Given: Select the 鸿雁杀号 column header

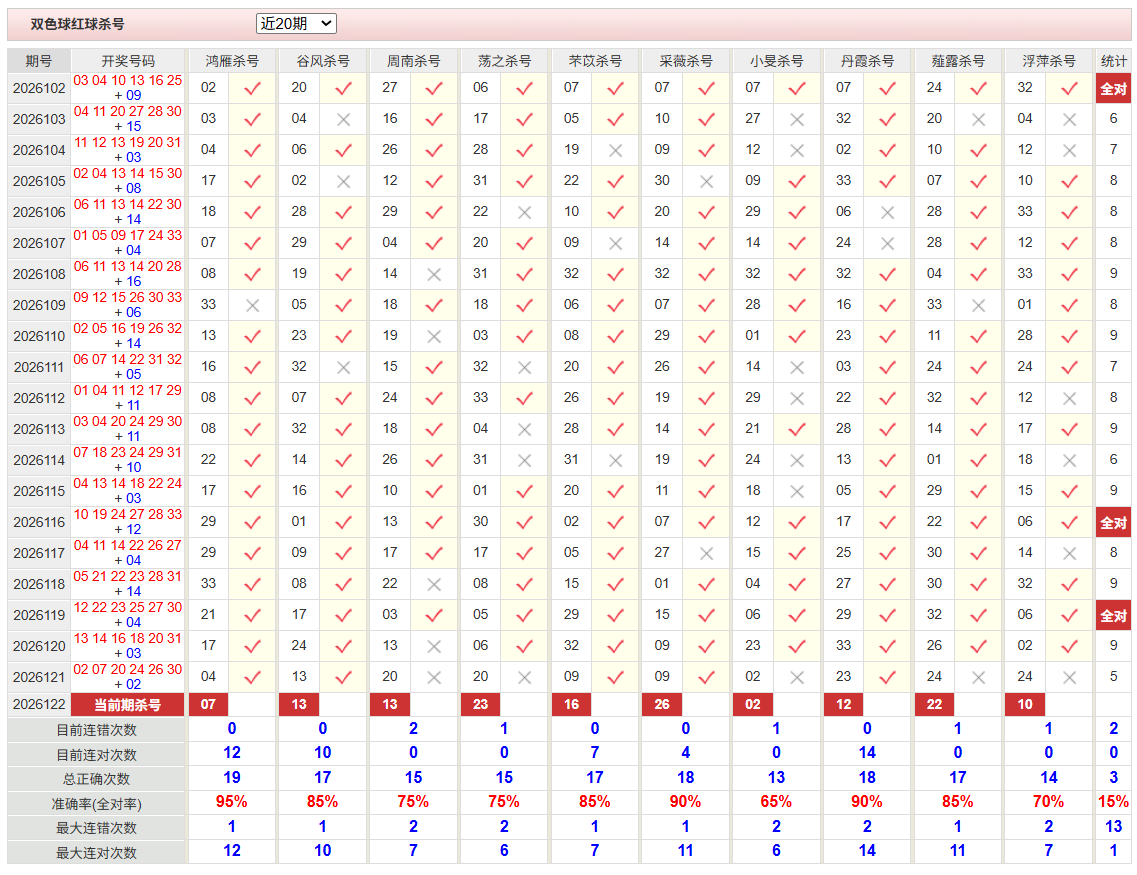Looking at the screenshot, I should point(232,61).
